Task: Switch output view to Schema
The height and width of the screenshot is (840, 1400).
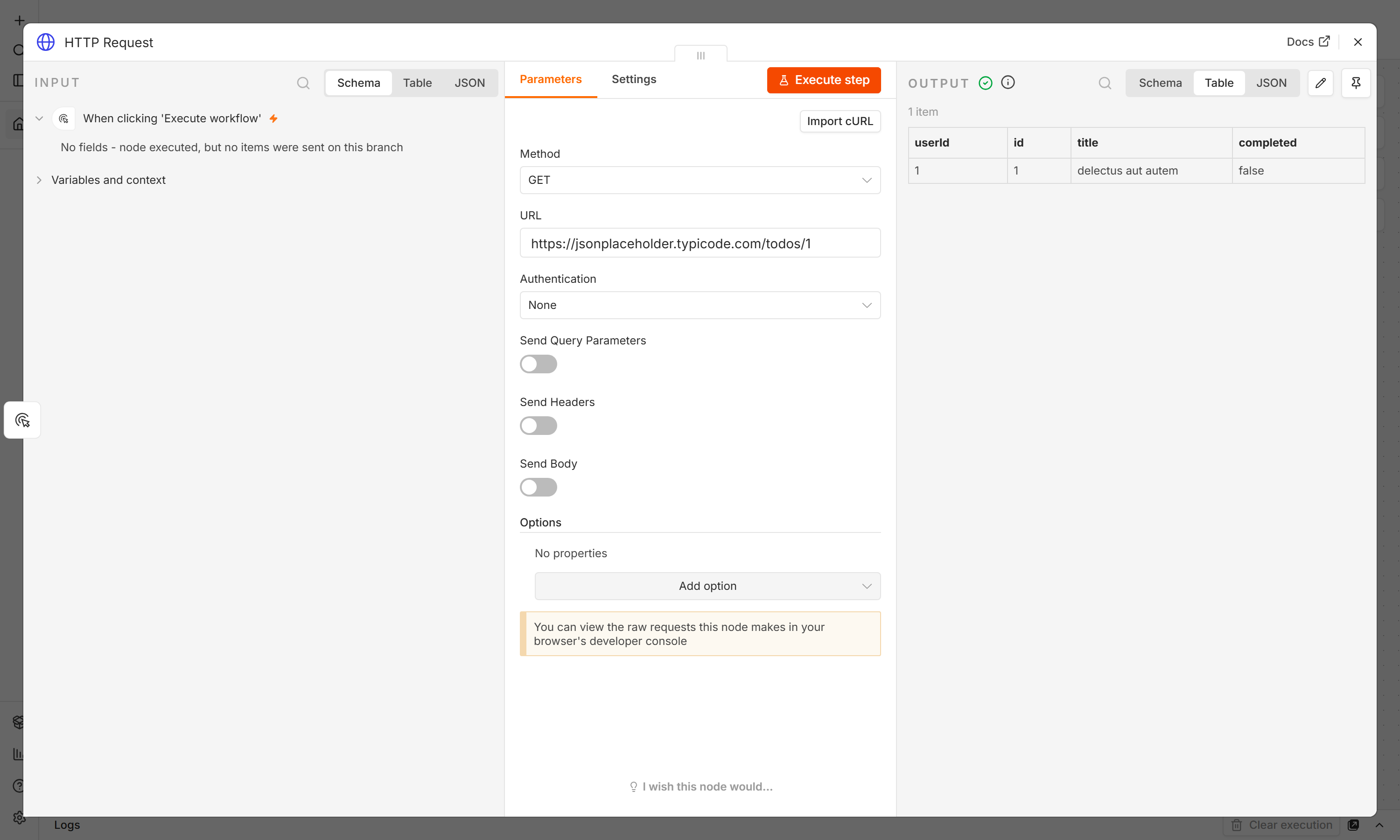Action: coord(1160,83)
